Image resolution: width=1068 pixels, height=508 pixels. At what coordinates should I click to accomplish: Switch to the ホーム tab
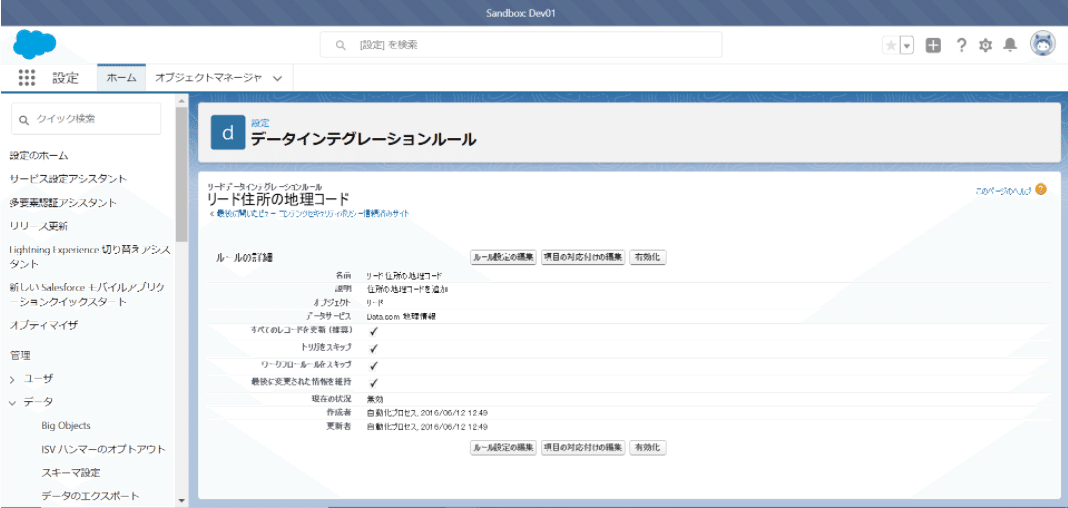coord(121,78)
